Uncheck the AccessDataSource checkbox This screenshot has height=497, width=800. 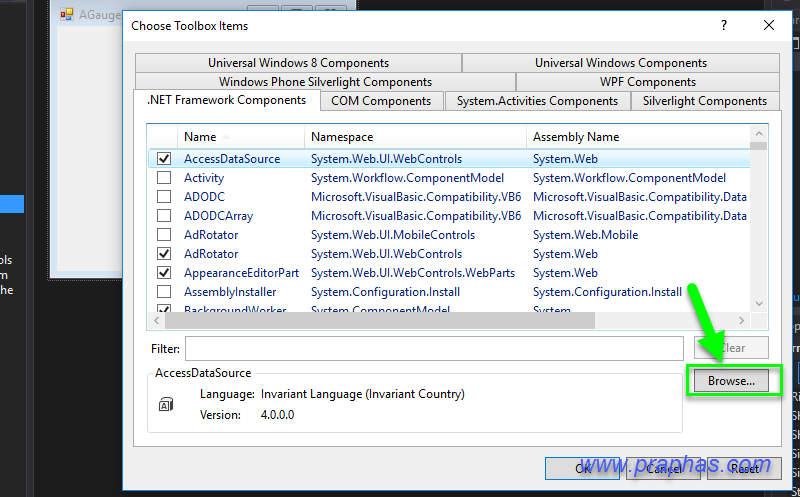(x=164, y=159)
